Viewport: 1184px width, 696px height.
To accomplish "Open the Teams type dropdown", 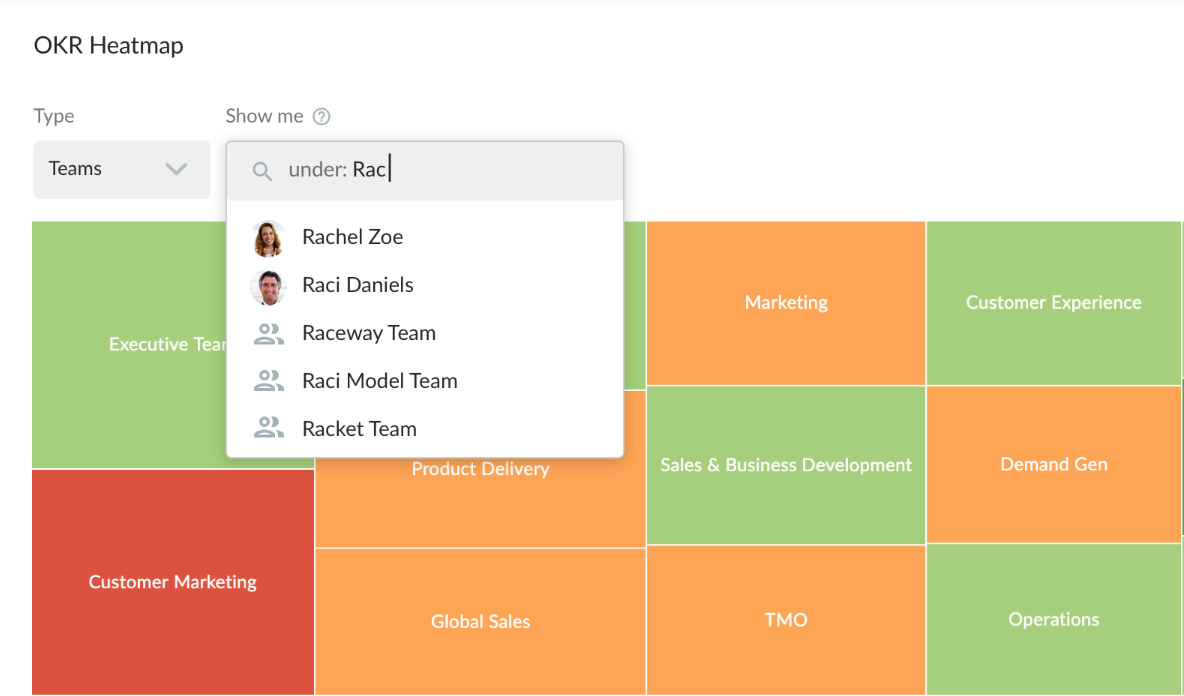I will pyautogui.click(x=122, y=169).
